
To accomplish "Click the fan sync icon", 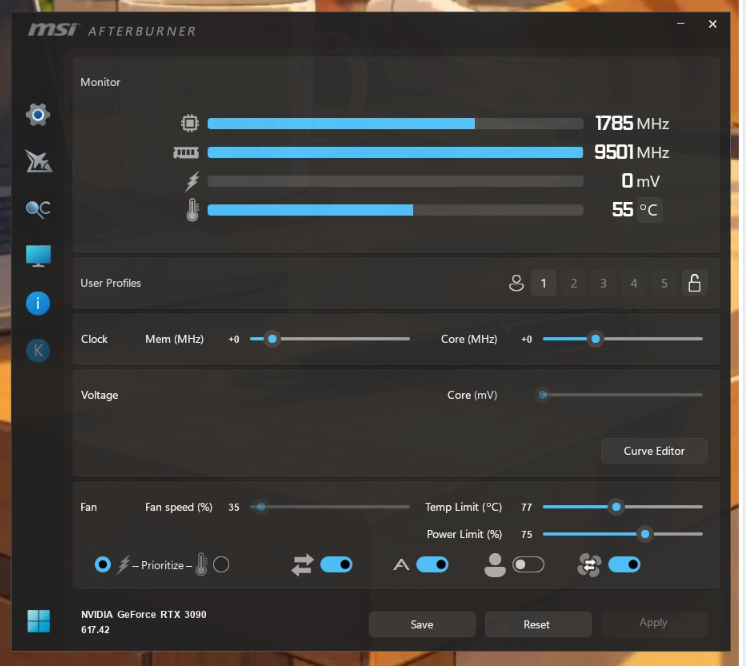I will 589,565.
